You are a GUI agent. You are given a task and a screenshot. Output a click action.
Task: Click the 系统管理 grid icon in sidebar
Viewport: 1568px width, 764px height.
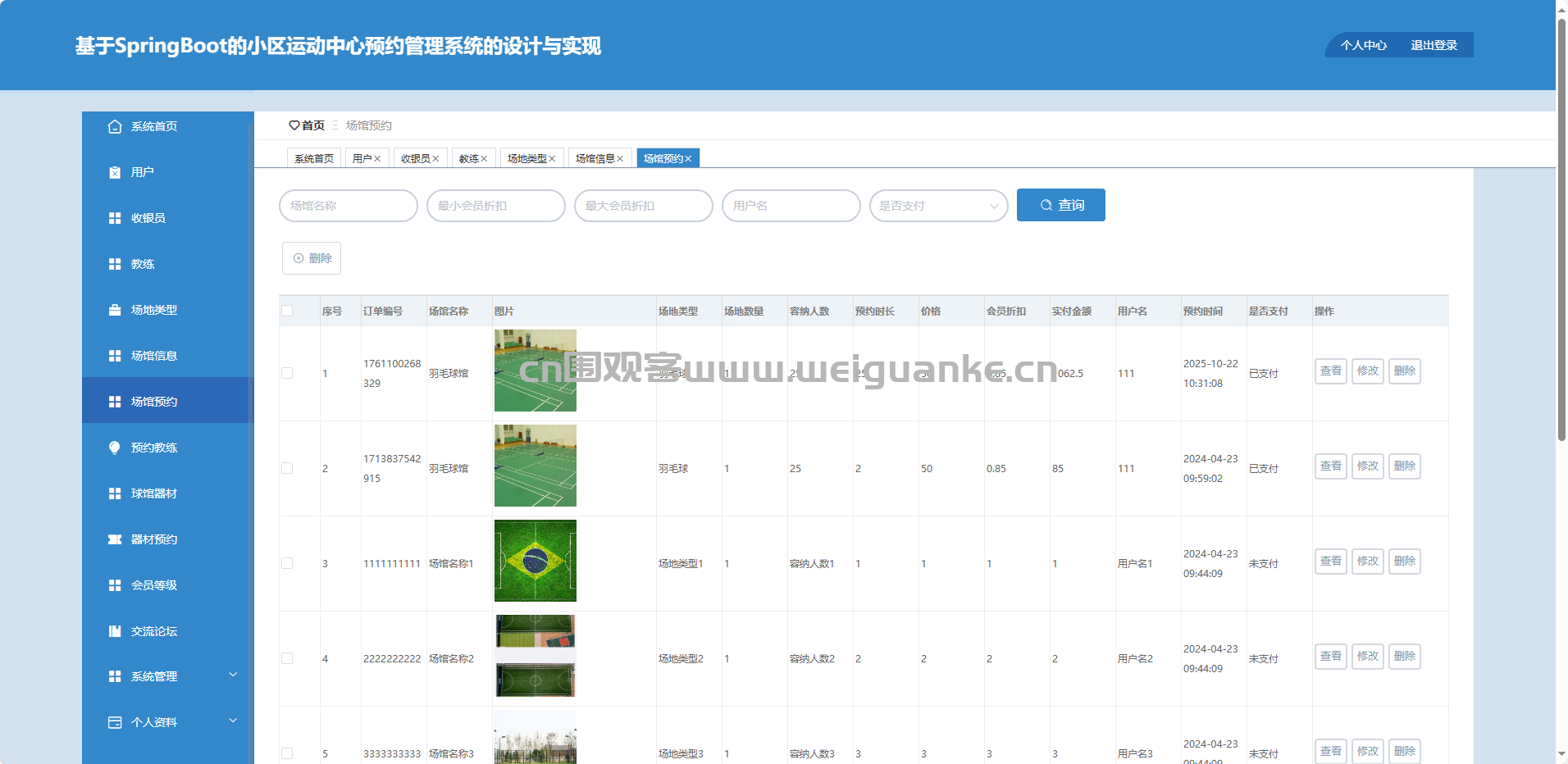pos(115,676)
